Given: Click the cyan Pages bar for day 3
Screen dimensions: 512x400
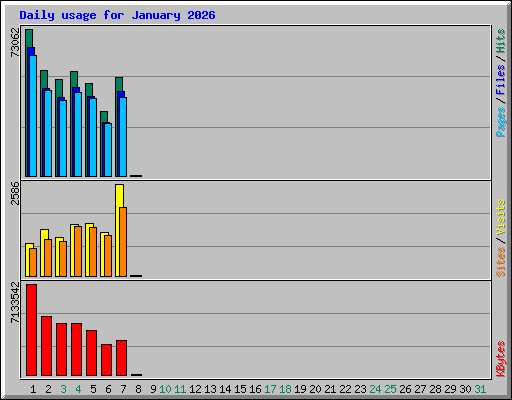Looking at the screenshot, I should coord(63,138).
